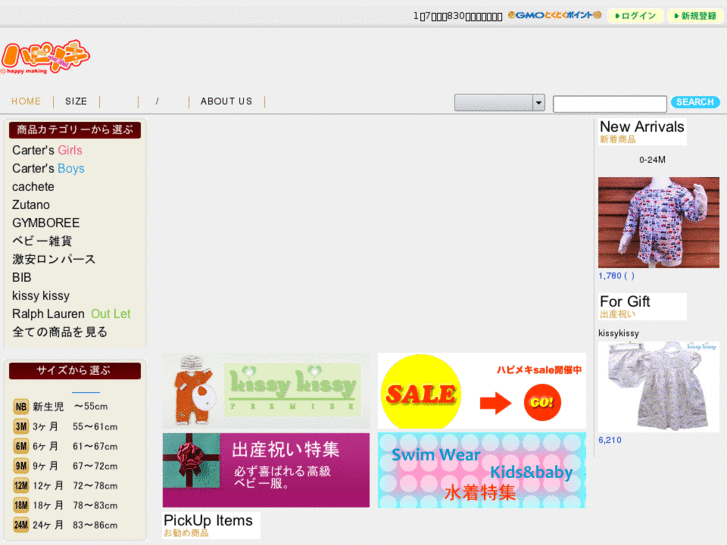Select the 3M size badge
The height and width of the screenshot is (545, 727).
pos(21,427)
